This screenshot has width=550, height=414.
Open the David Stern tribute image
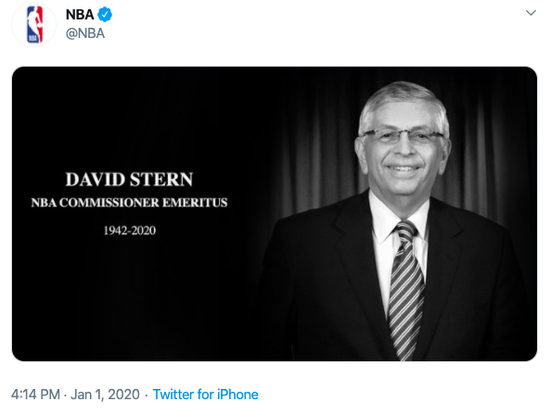274,214
